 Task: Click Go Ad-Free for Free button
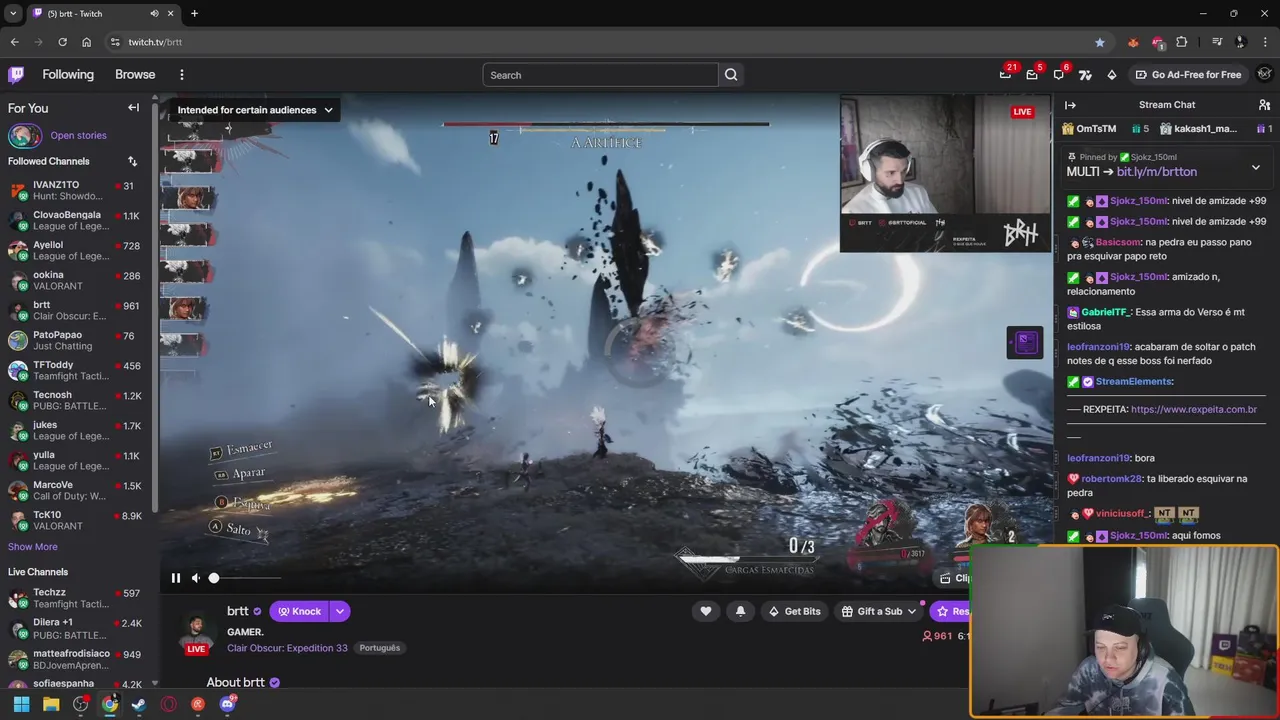click(x=1188, y=74)
